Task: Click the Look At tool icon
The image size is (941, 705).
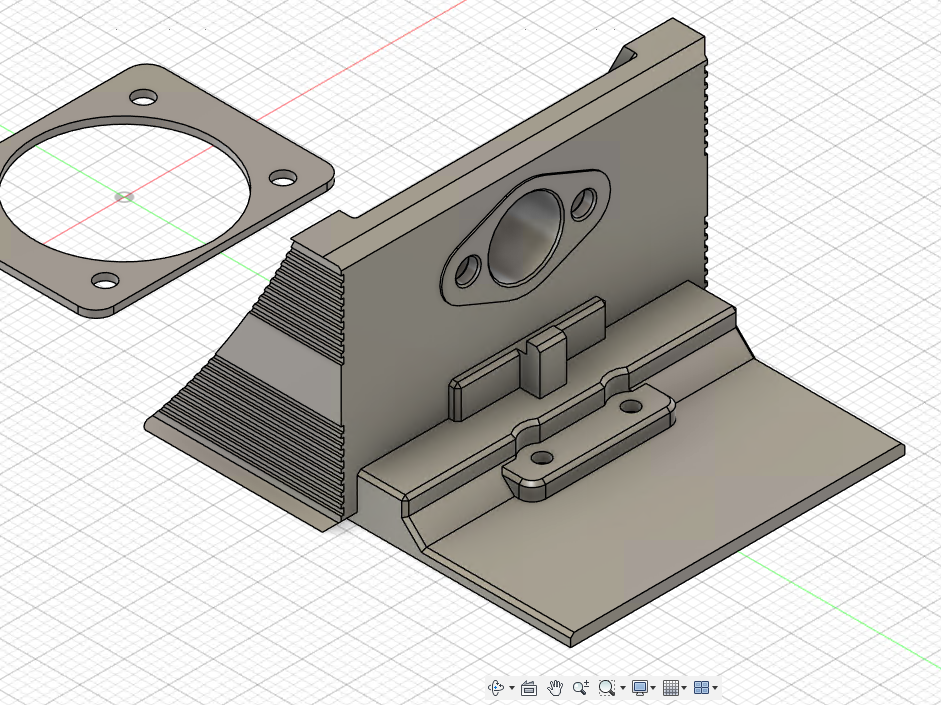Action: [x=529, y=688]
